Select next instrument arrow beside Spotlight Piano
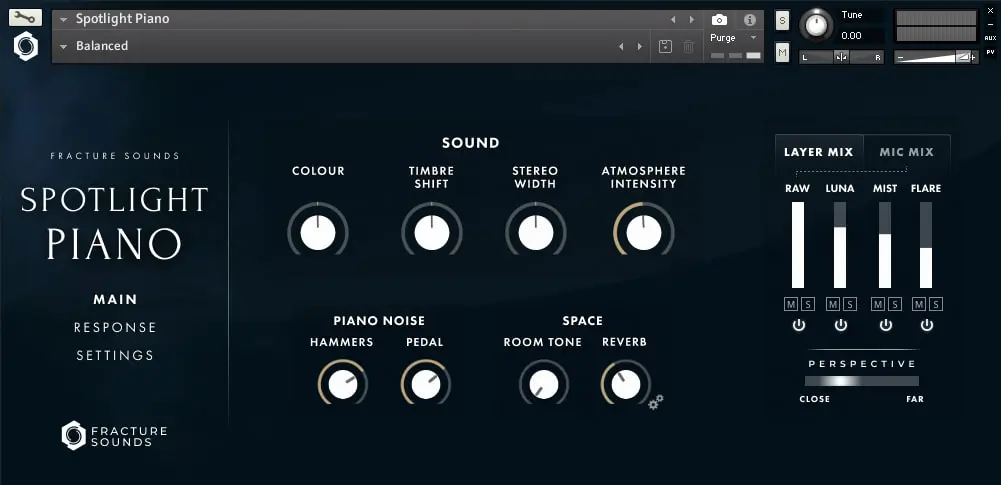Viewport: 1001px width, 485px height. click(691, 20)
